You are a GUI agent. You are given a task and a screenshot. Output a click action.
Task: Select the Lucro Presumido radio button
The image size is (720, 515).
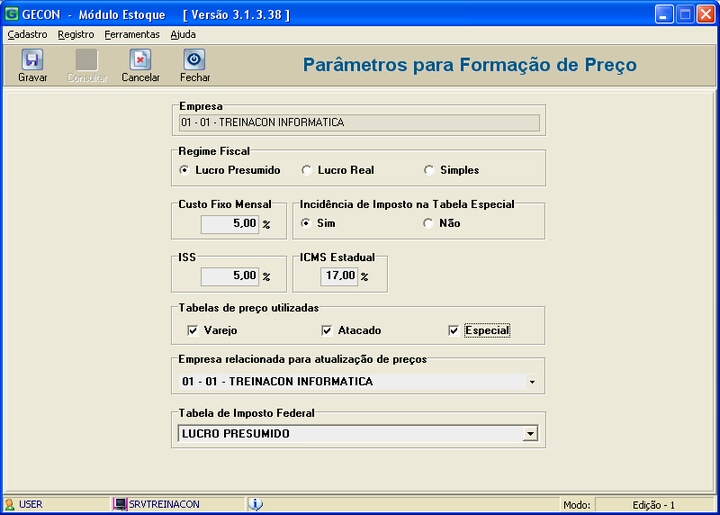click(x=184, y=170)
